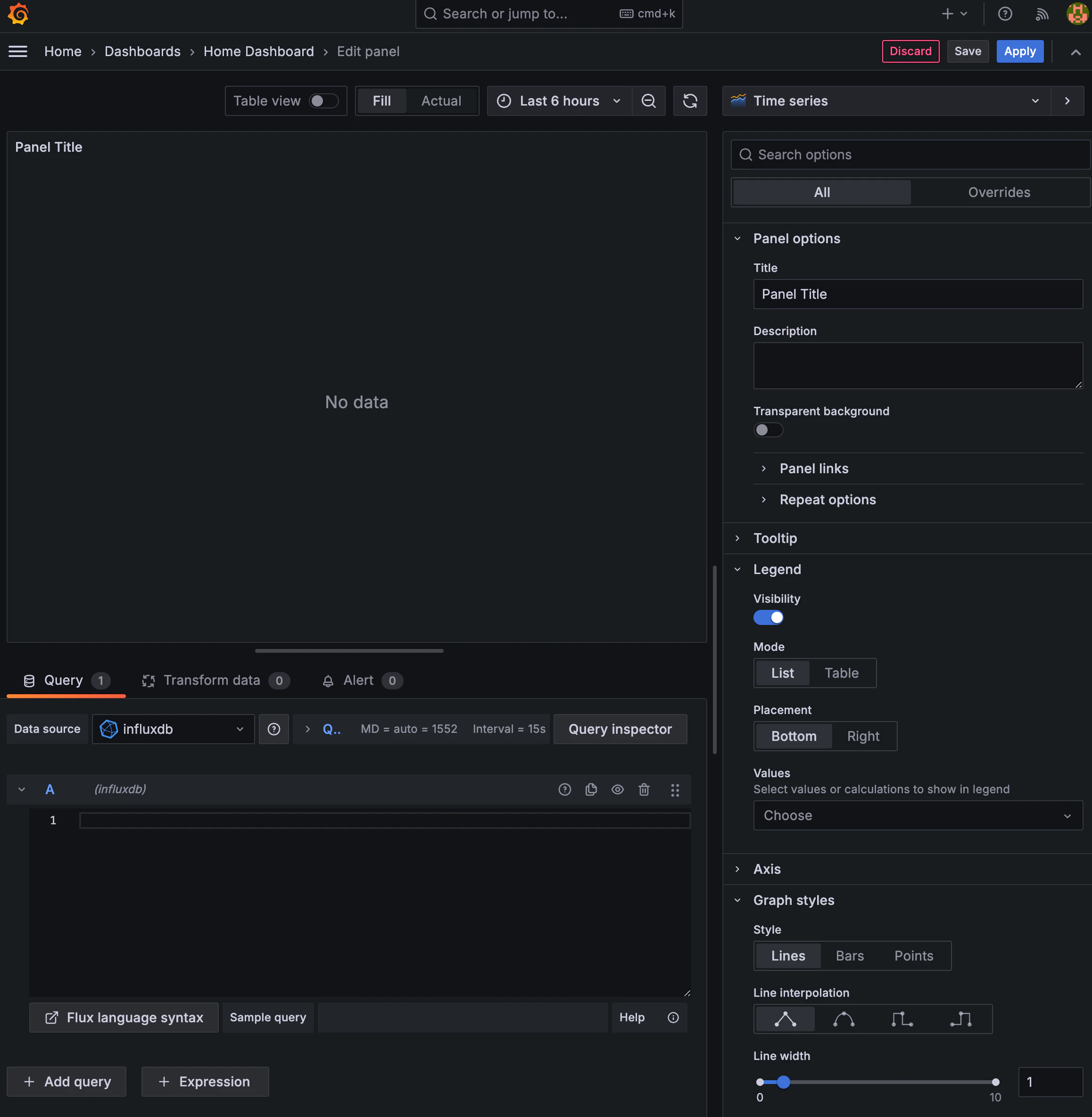Screen dimensions: 1092x1117
Task: Click the Line width slider handle
Action: coord(784,1082)
